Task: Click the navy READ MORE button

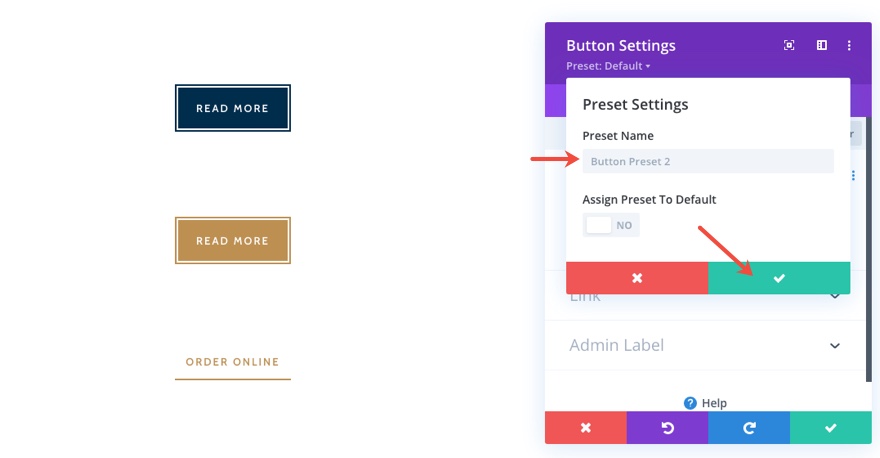Action: click(232, 108)
